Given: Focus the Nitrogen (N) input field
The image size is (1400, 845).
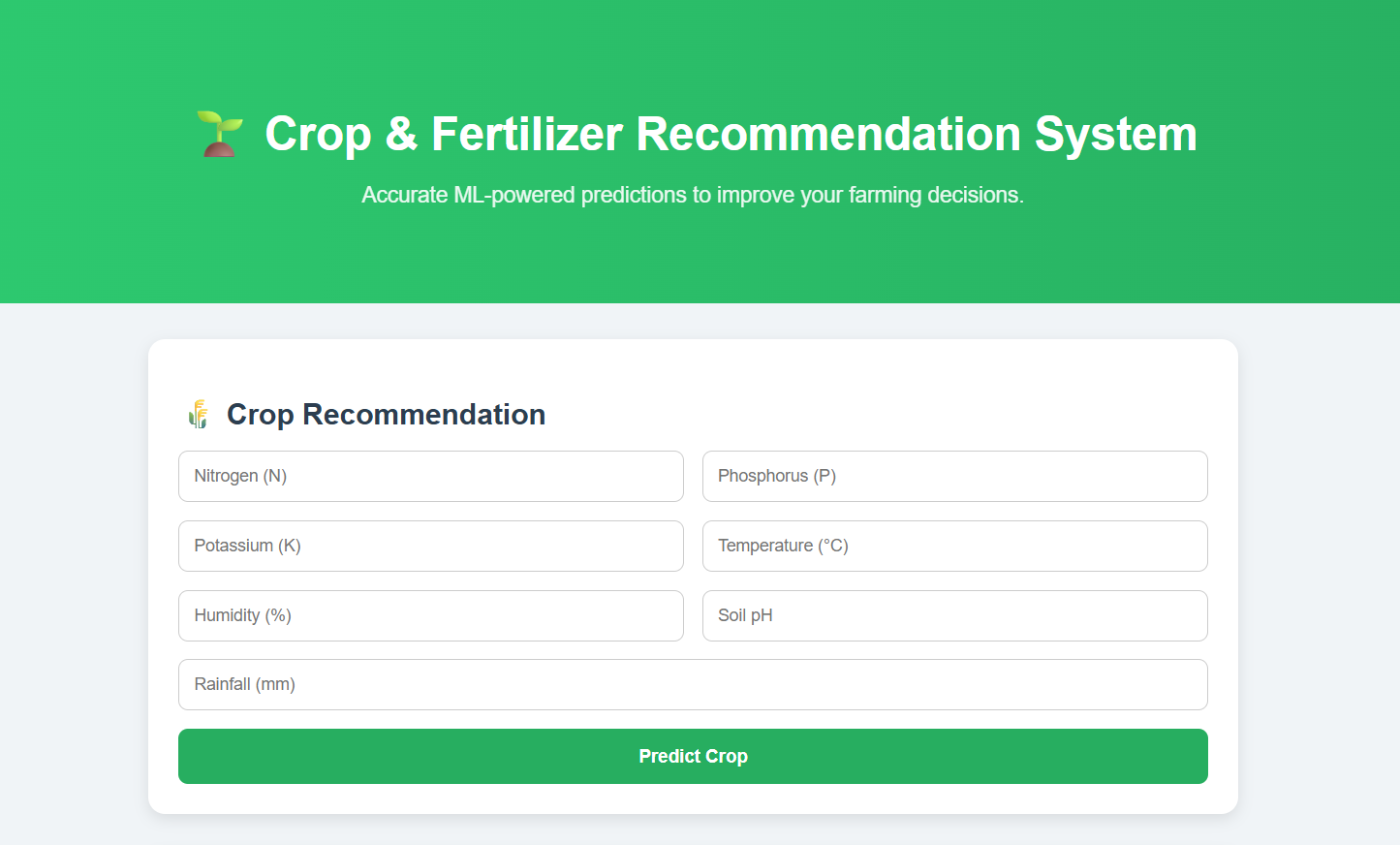Looking at the screenshot, I should point(430,476).
